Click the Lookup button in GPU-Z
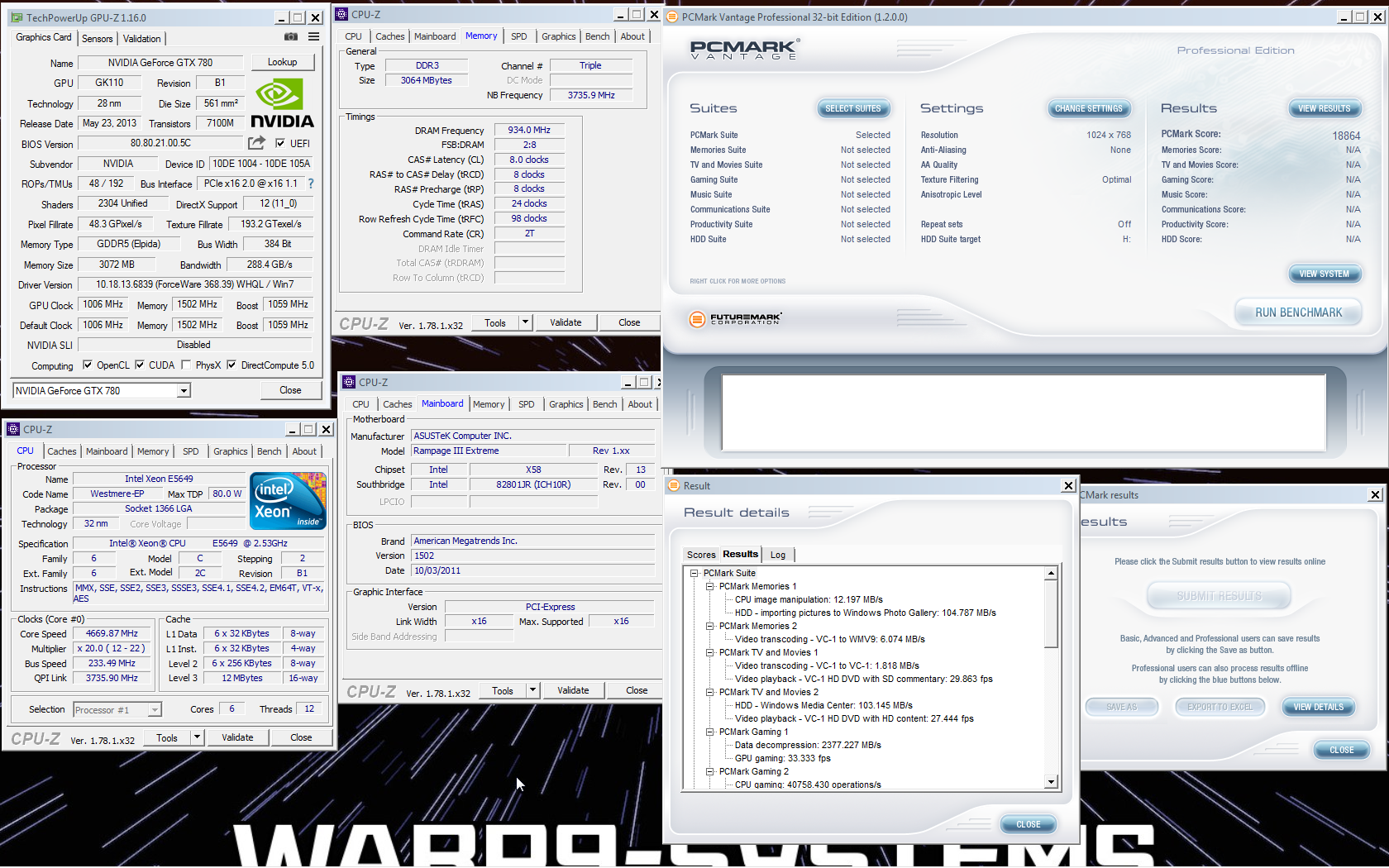 (283, 62)
